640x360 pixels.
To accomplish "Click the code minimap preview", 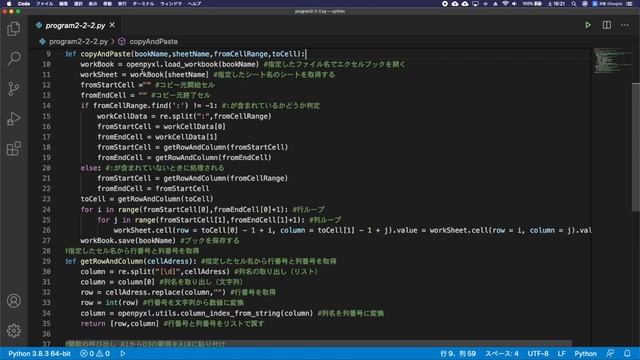I will 611,61.
